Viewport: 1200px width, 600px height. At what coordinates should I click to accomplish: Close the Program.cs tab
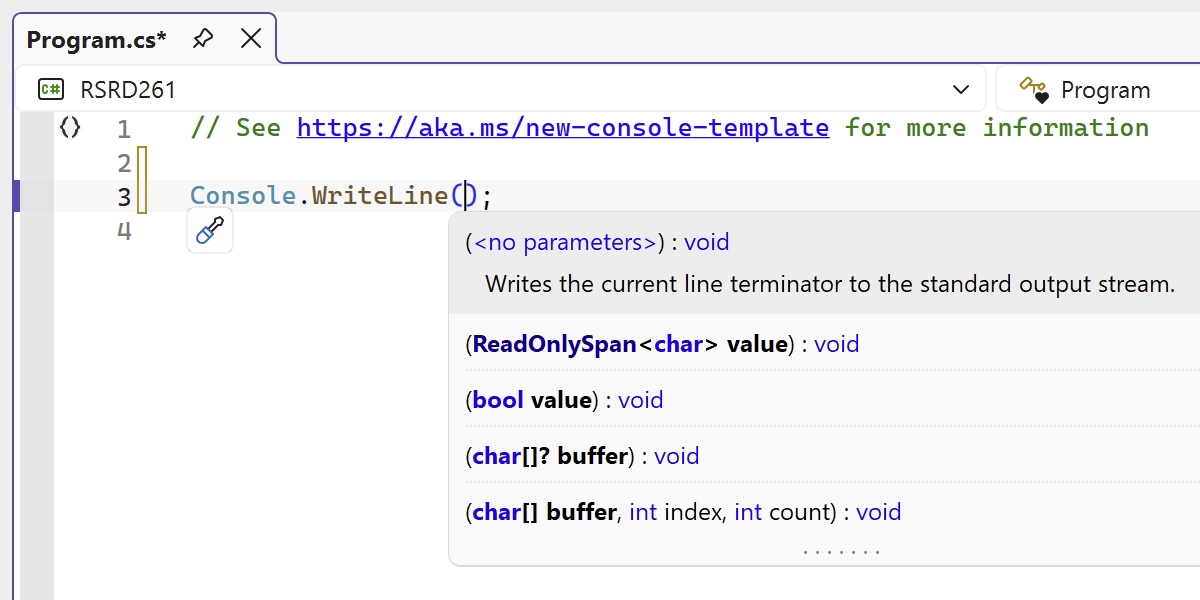click(251, 39)
